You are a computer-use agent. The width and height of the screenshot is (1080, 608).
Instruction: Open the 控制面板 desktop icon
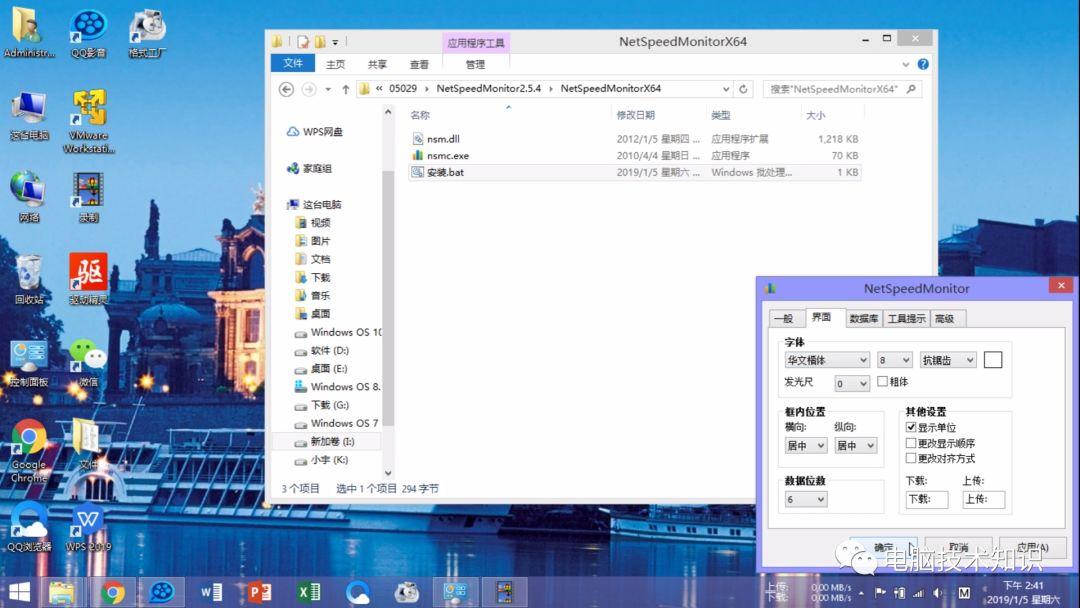coord(29,362)
